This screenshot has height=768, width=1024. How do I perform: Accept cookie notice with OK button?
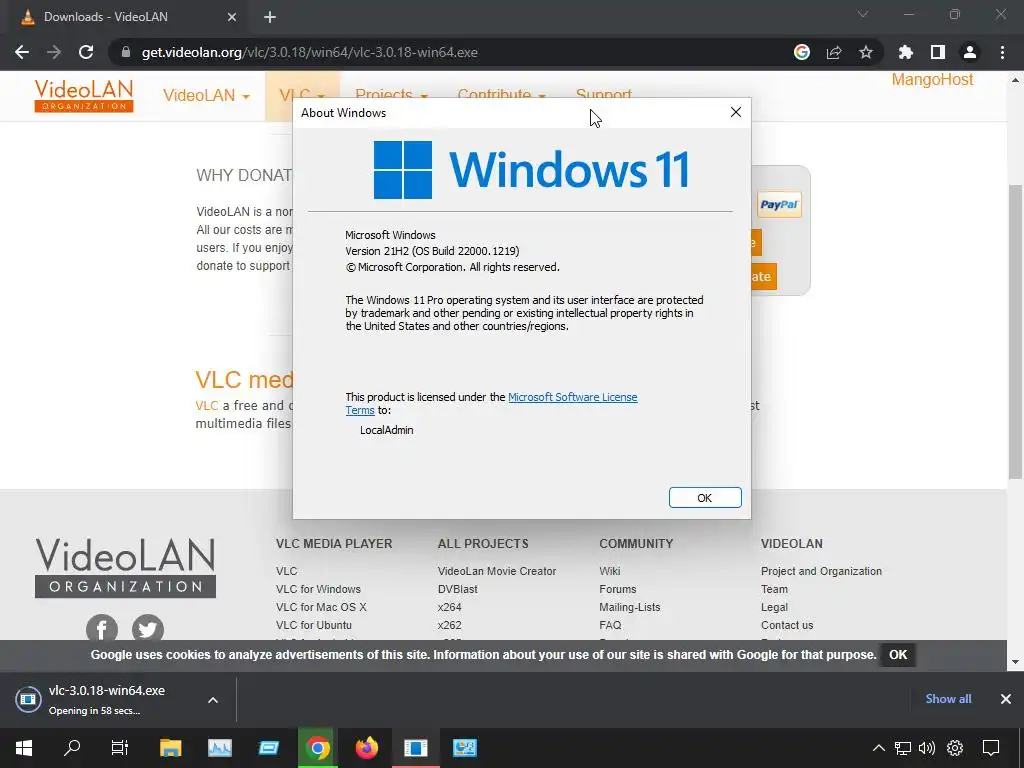click(898, 655)
